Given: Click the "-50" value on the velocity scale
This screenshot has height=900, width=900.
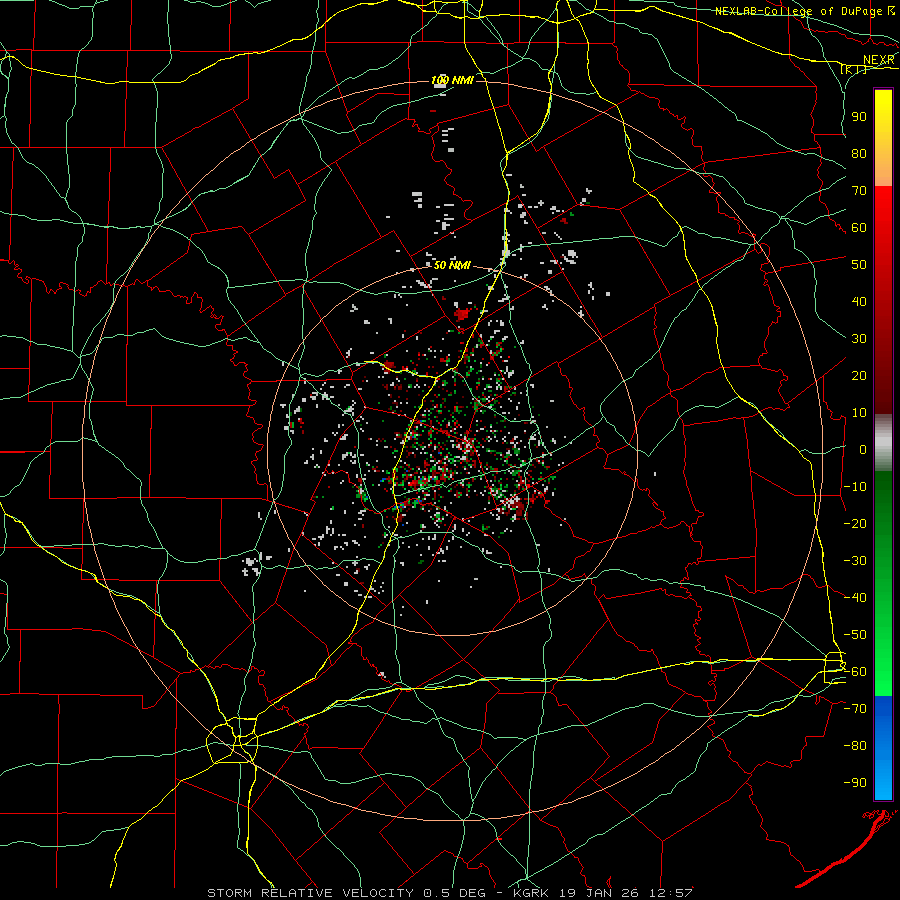Looking at the screenshot, I should 855,635.
